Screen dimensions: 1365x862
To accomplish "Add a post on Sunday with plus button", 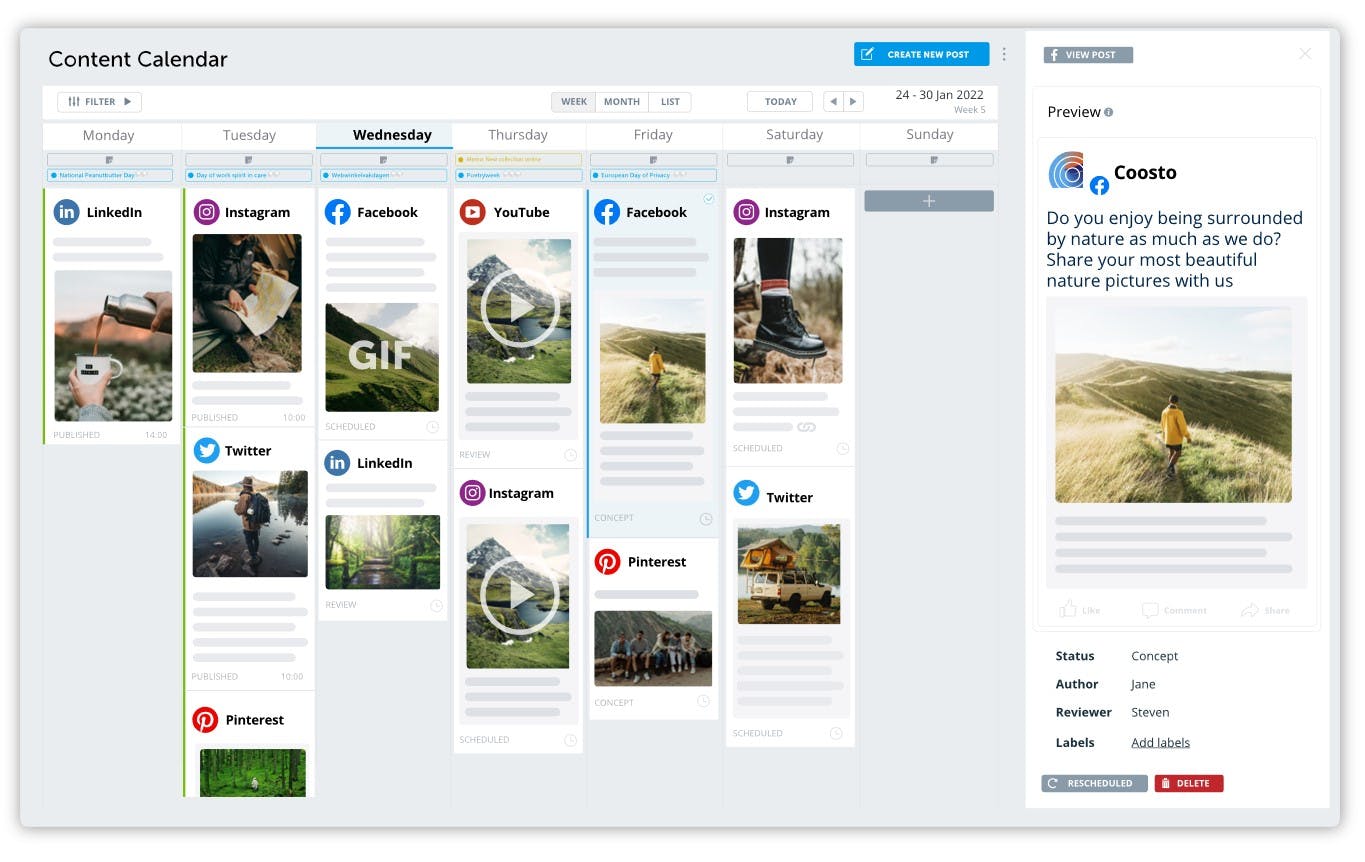I will pos(929,201).
